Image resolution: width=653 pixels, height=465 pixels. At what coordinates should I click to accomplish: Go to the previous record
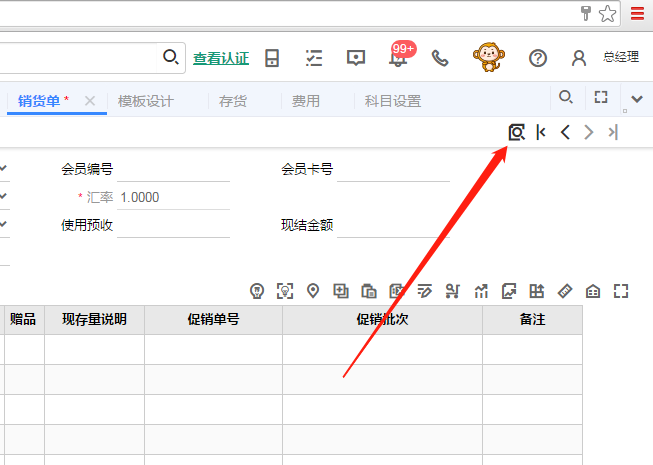[x=565, y=132]
